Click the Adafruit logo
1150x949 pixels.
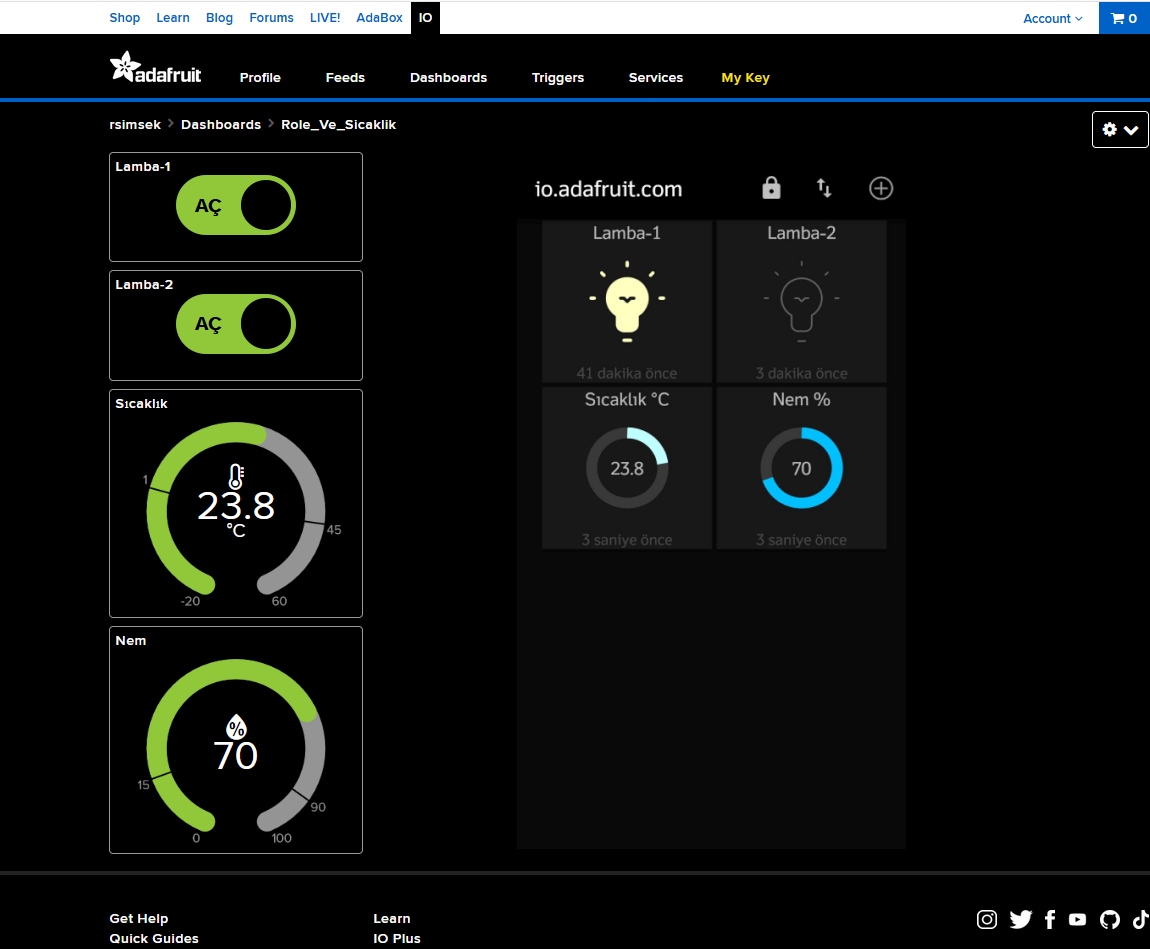point(155,67)
